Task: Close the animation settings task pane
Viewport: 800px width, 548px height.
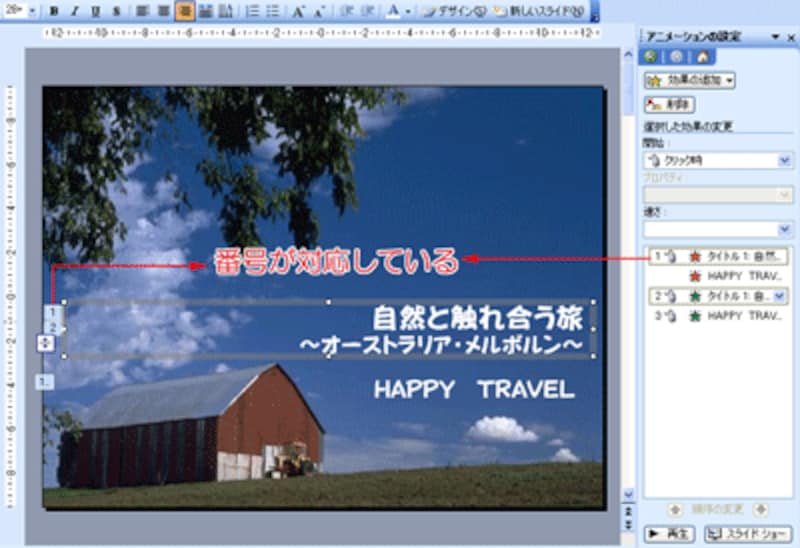Action: coord(791,37)
